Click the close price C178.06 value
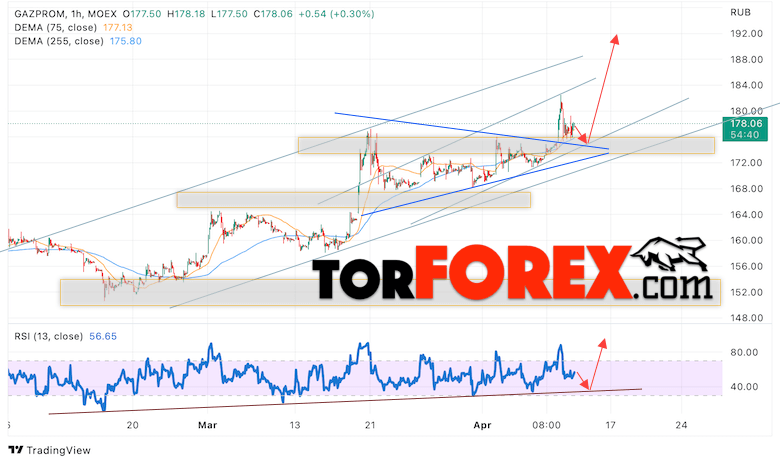The image size is (780, 464). (273, 14)
